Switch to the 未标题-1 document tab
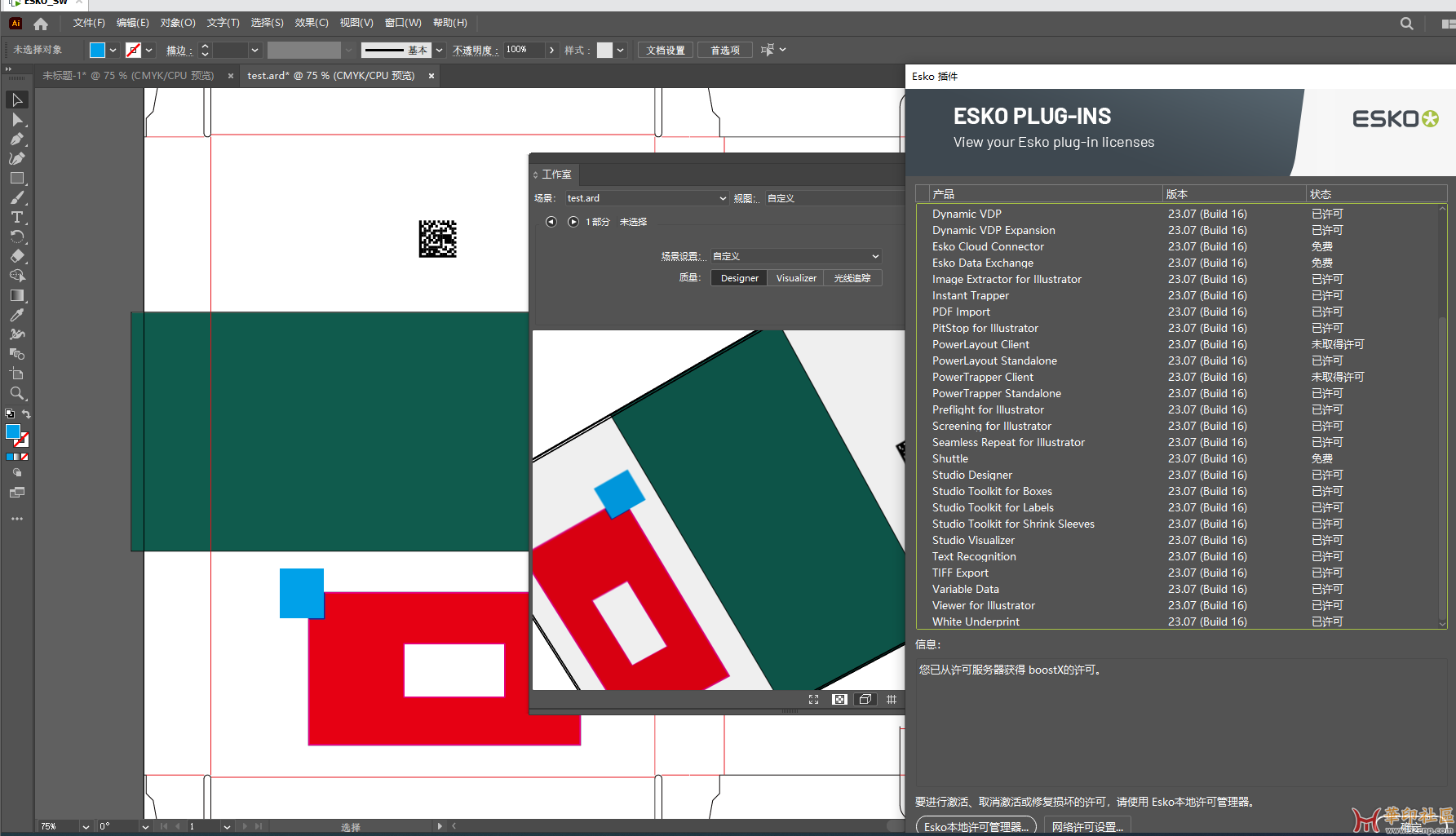The height and width of the screenshot is (836, 1456). pyautogui.click(x=128, y=76)
